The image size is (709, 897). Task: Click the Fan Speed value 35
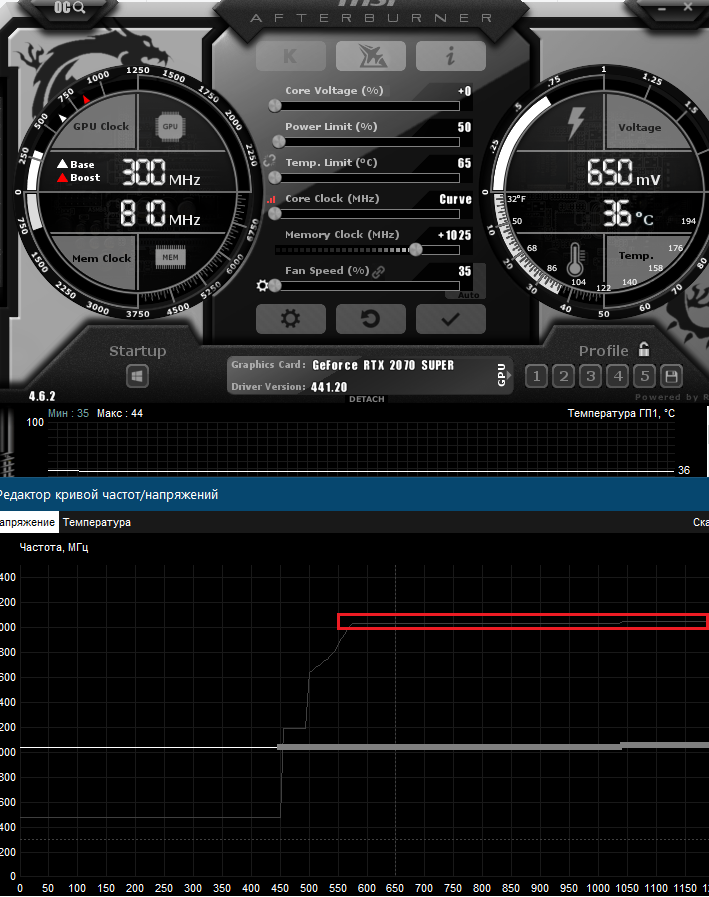coord(465,271)
